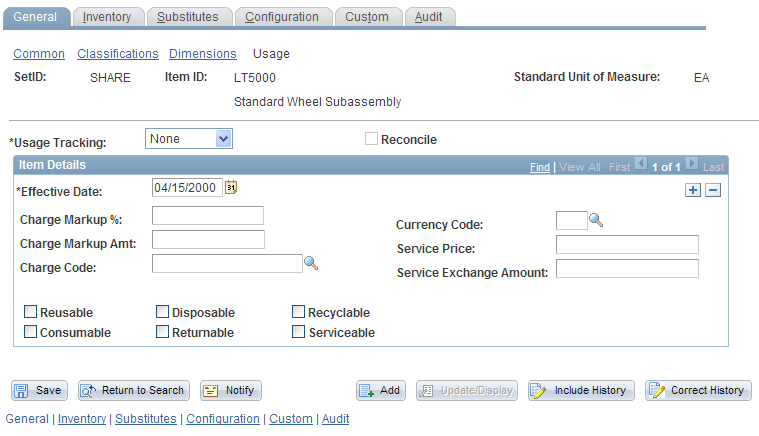759x436 pixels.
Task: Focus the Charge Markup Amt field
Action: 208,240
